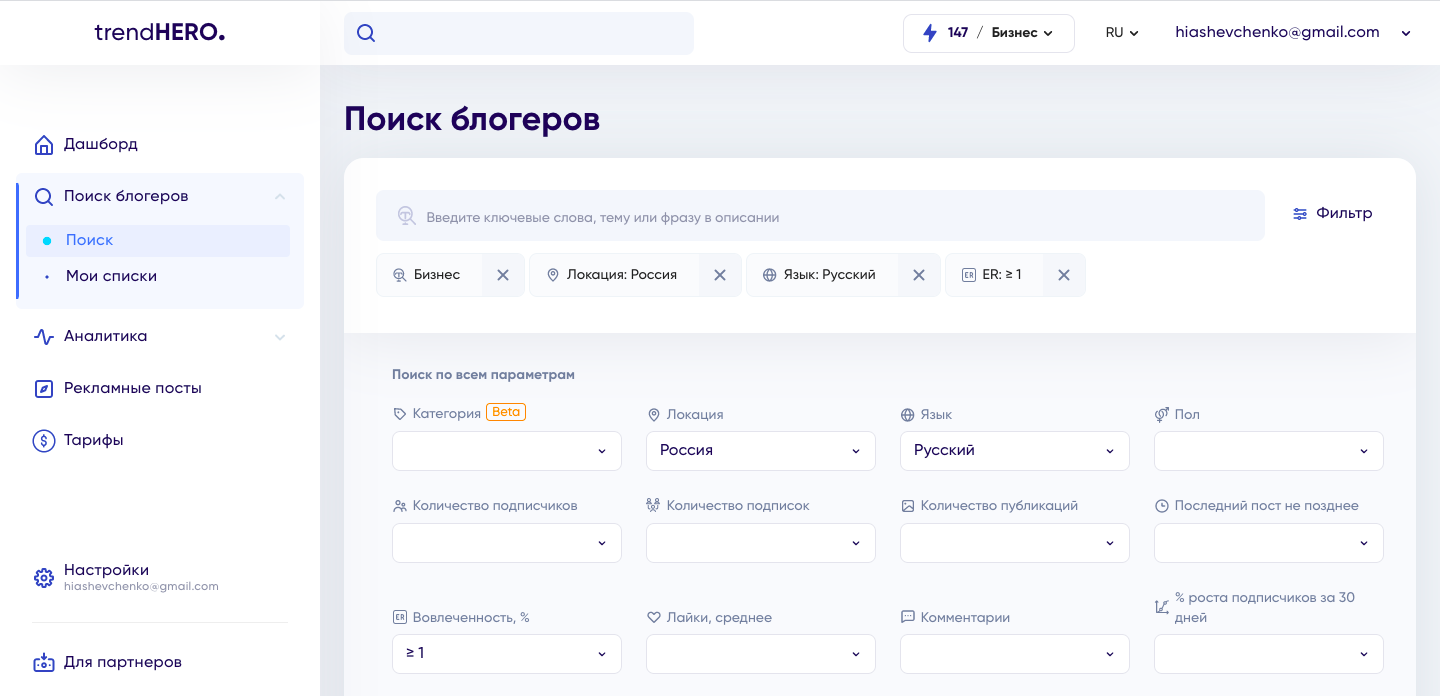Remove the Язык: Русский filter chip

pos(919,275)
